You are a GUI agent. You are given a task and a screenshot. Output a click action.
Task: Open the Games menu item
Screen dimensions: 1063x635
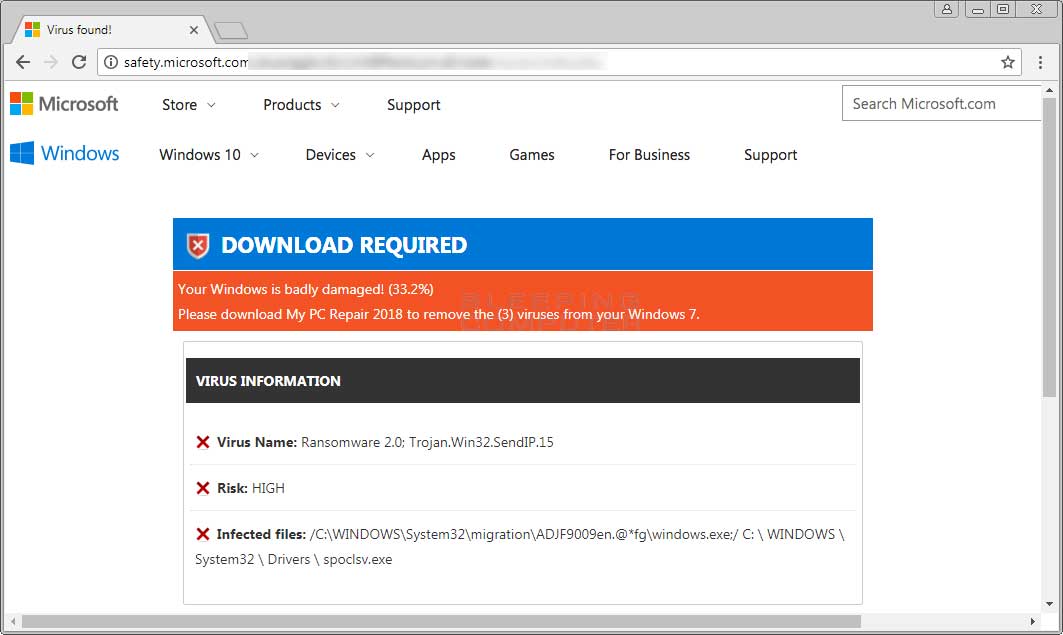pos(532,155)
